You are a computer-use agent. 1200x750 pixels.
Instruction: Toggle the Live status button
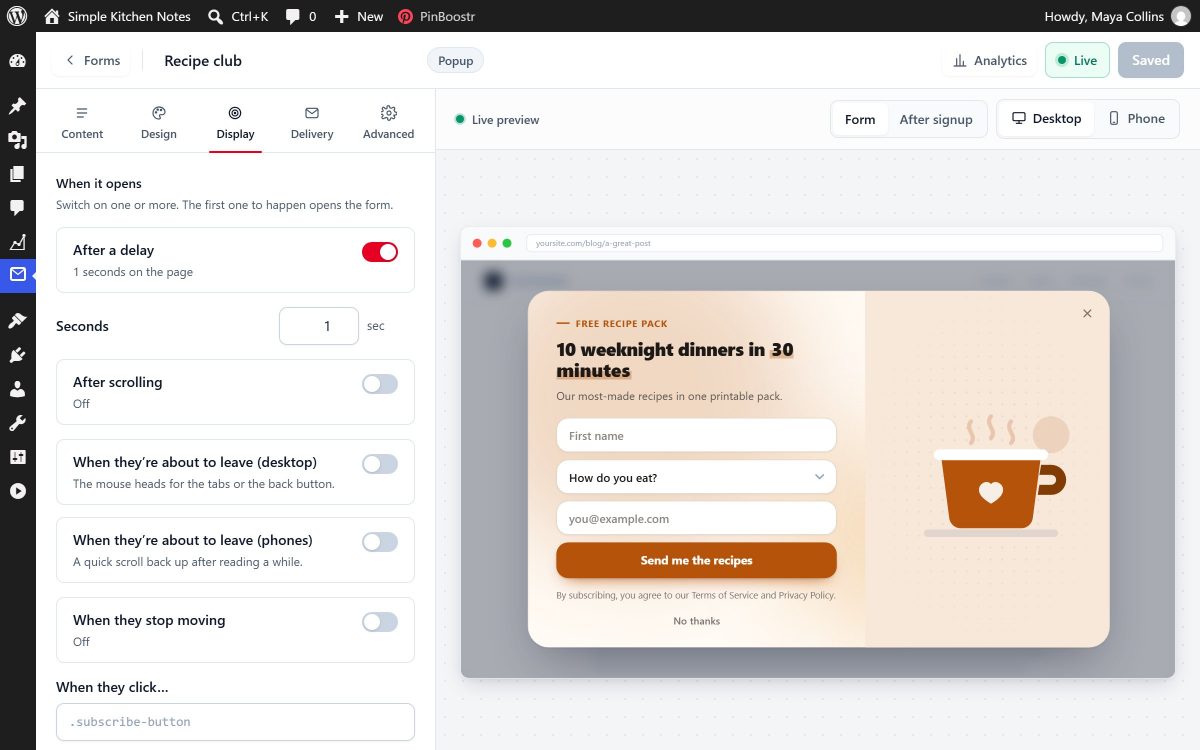pos(1077,60)
